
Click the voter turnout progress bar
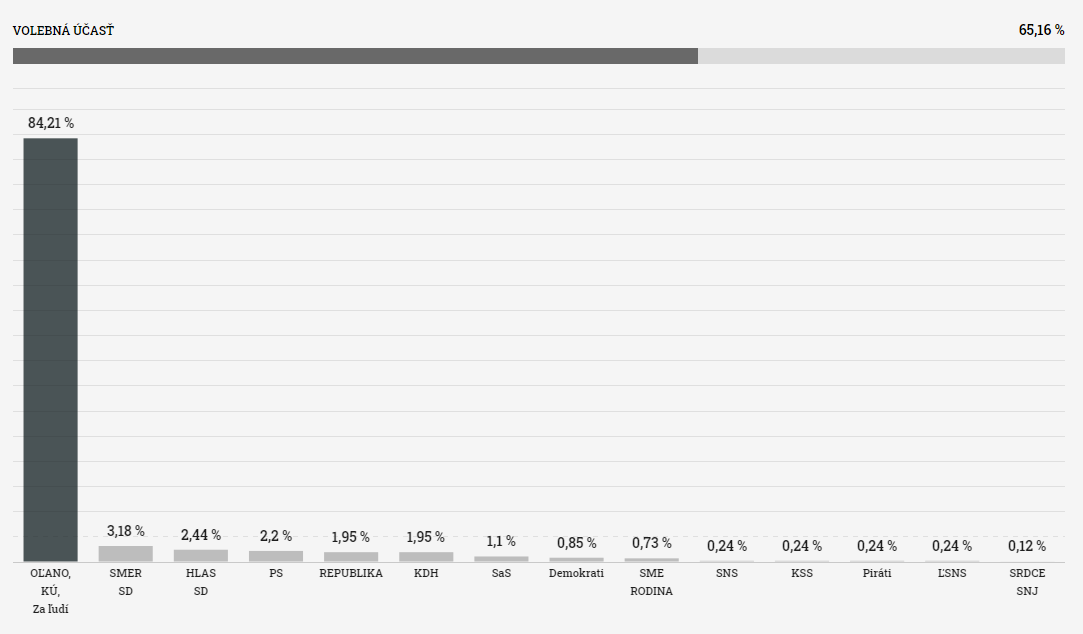pyautogui.click(x=539, y=56)
